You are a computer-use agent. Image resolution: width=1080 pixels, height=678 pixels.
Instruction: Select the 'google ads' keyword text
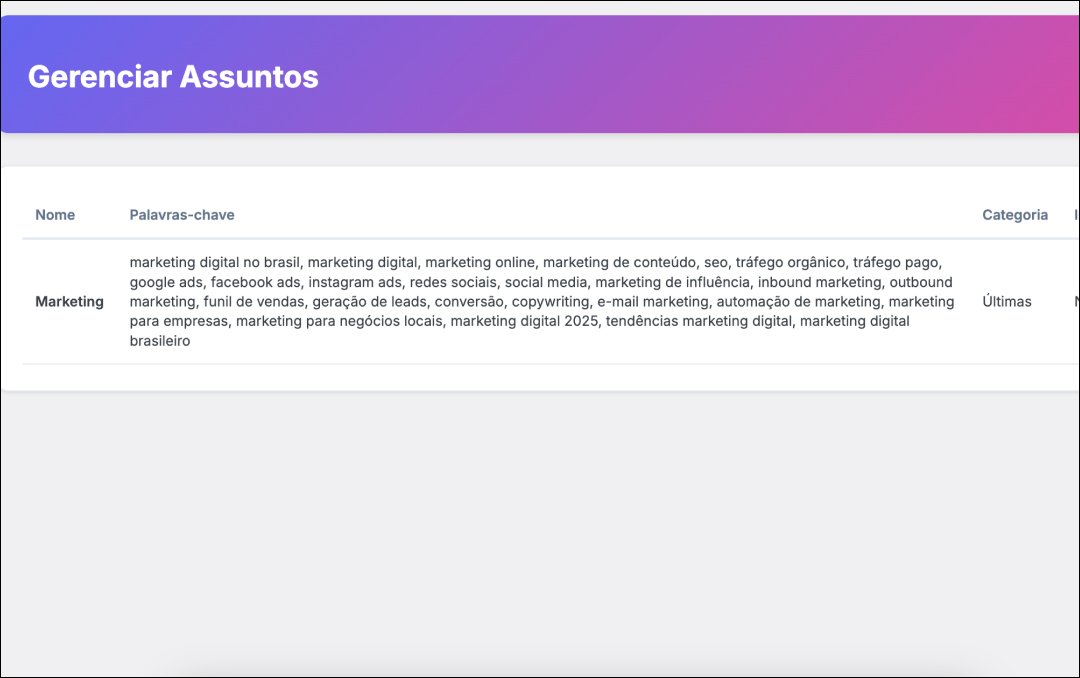pos(166,282)
